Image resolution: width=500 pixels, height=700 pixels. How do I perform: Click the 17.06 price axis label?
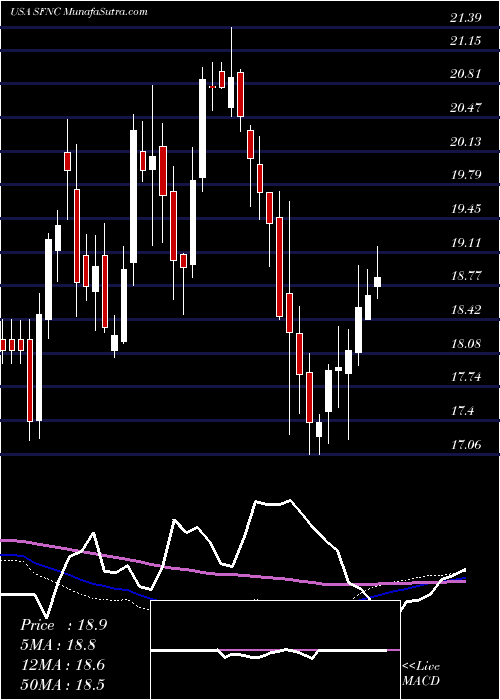click(x=466, y=444)
